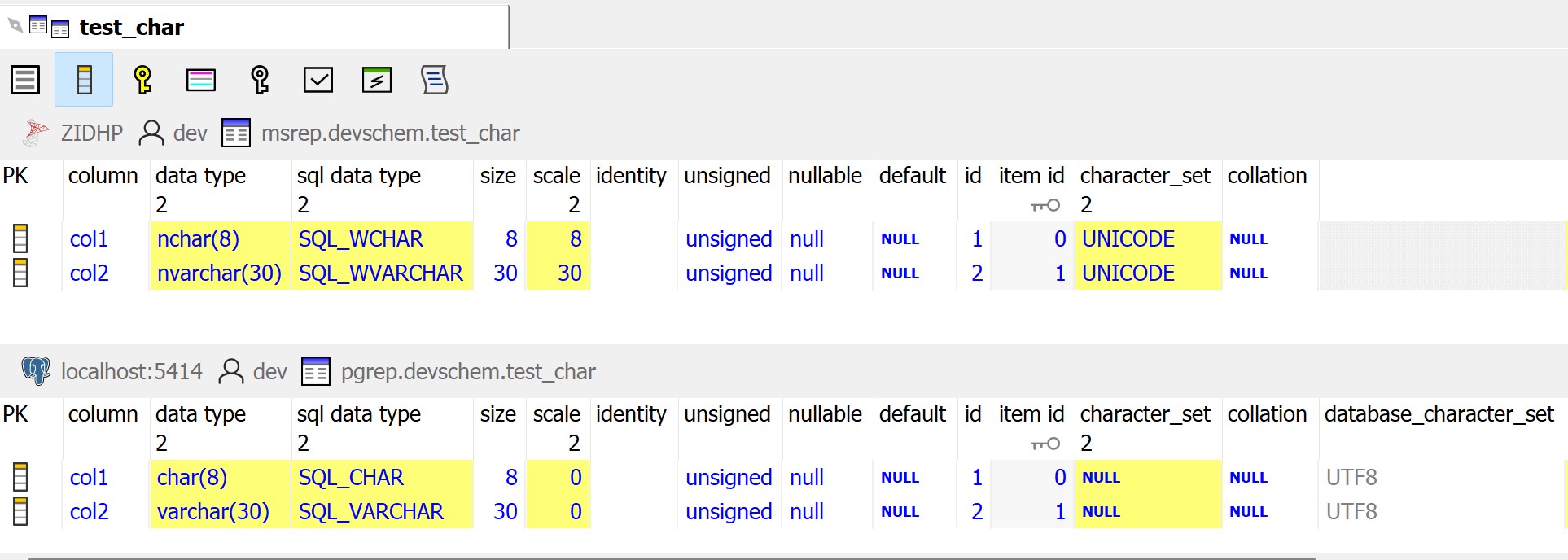The height and width of the screenshot is (560, 1568).
Task: Select the highlighted columns view icon
Action: click(84, 80)
